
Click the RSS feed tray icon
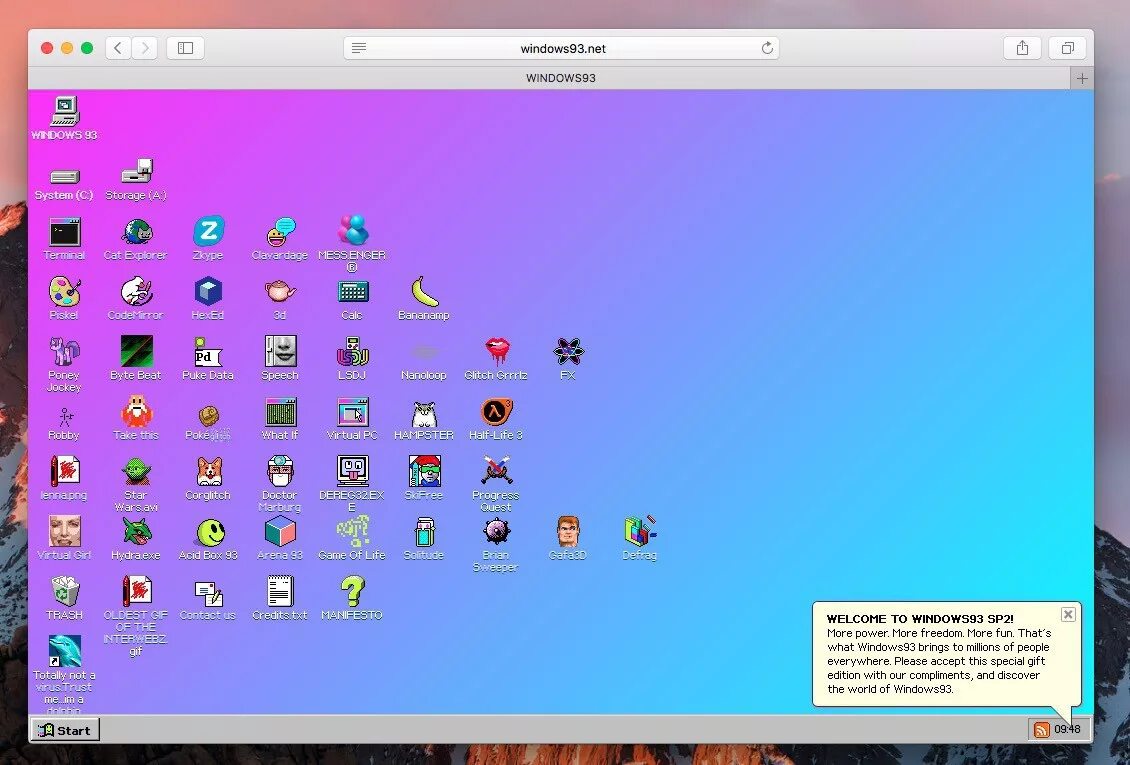tap(1041, 730)
